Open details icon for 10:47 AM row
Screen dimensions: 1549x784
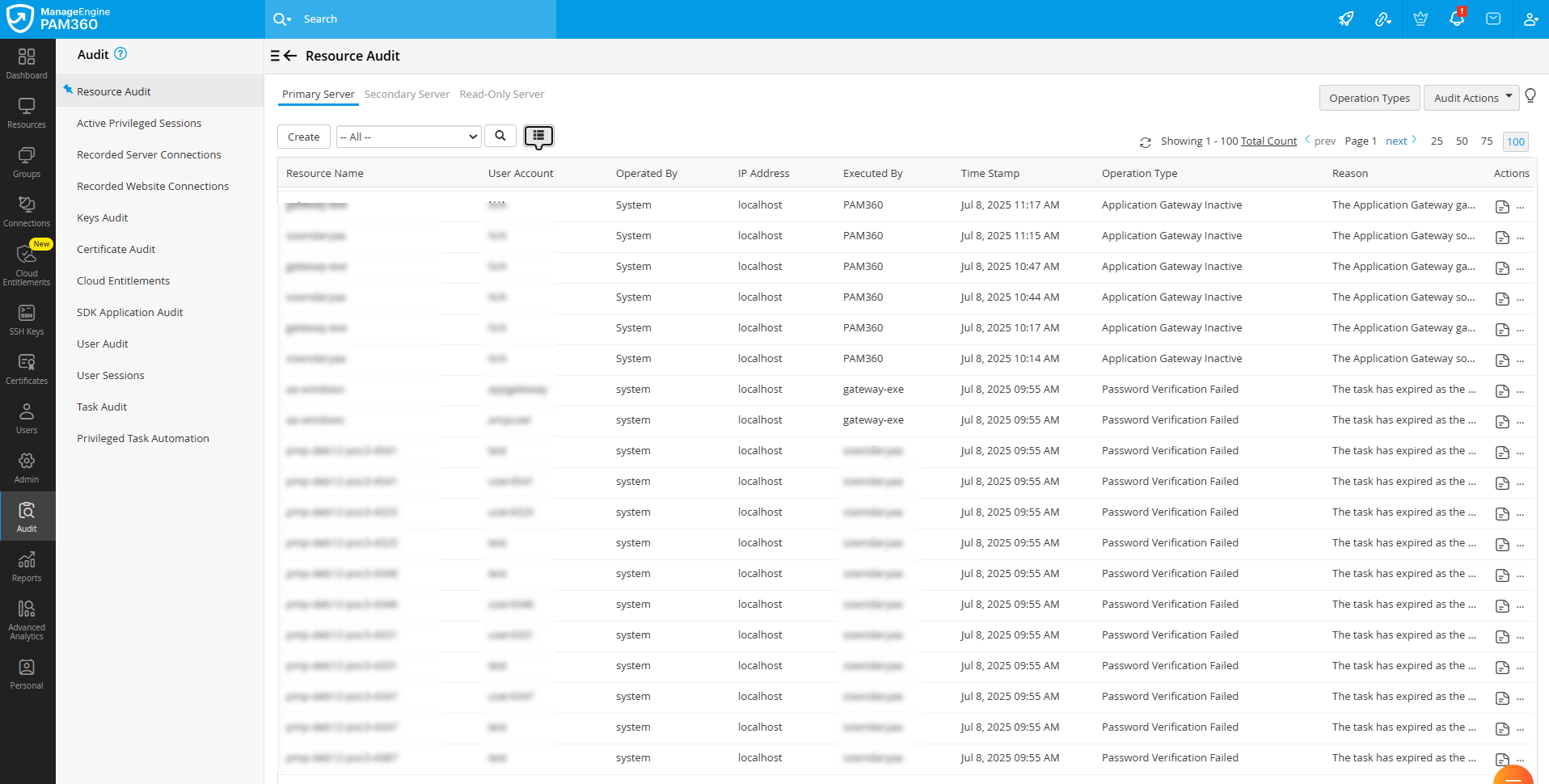click(x=1502, y=268)
